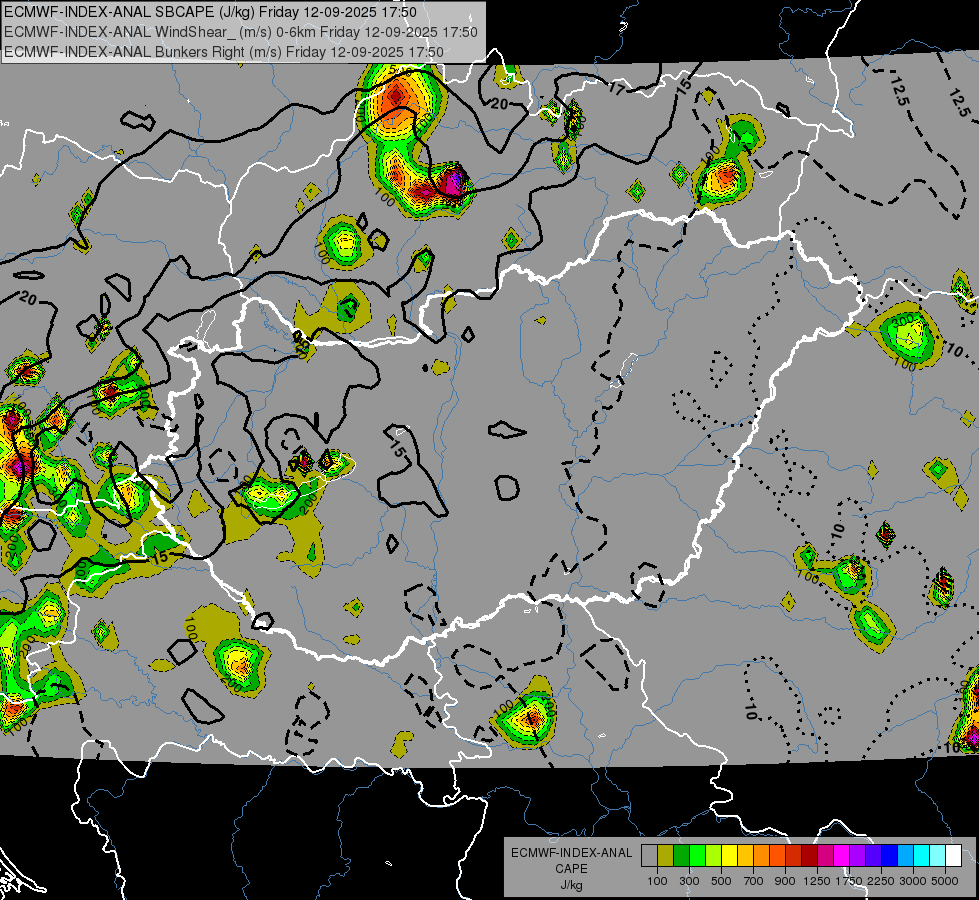
Task: Pick the pure blue legend swatch
Action: 890,855
